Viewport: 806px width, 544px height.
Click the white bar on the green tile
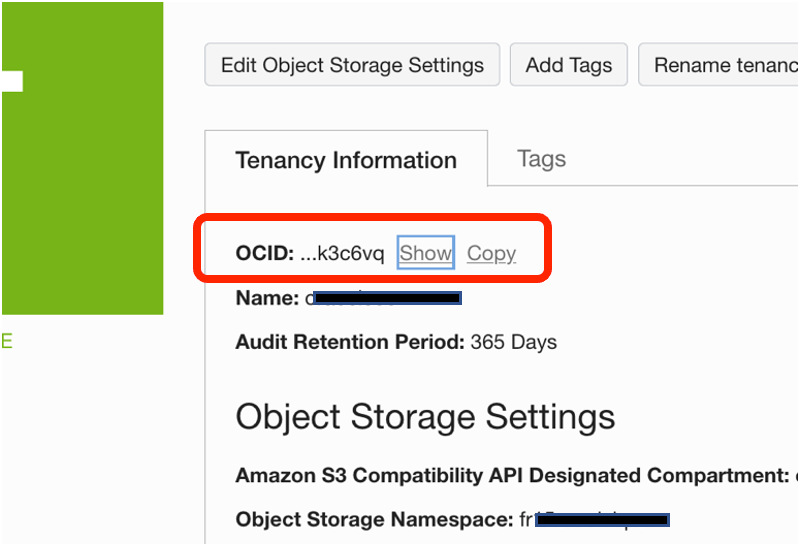tap(12, 80)
